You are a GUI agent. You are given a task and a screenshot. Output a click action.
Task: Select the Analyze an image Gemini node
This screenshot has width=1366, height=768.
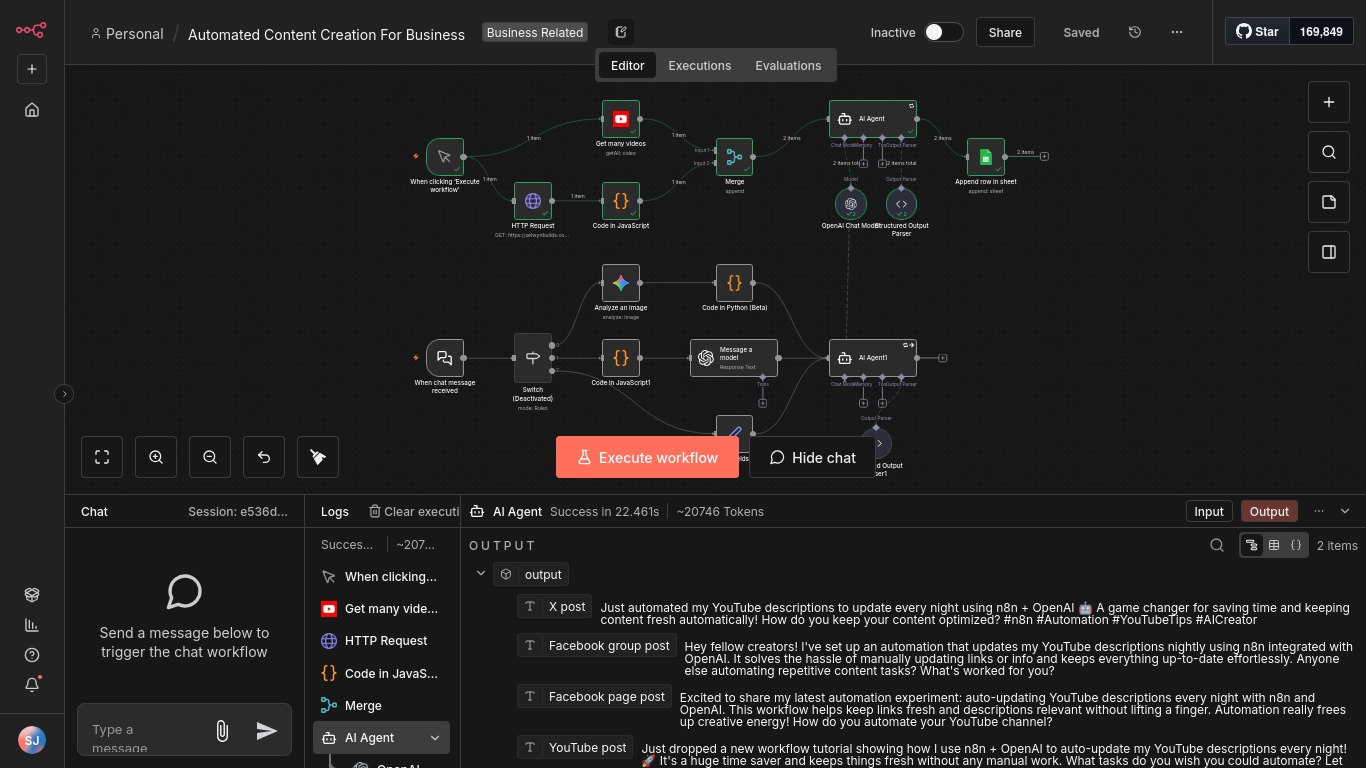coord(621,283)
